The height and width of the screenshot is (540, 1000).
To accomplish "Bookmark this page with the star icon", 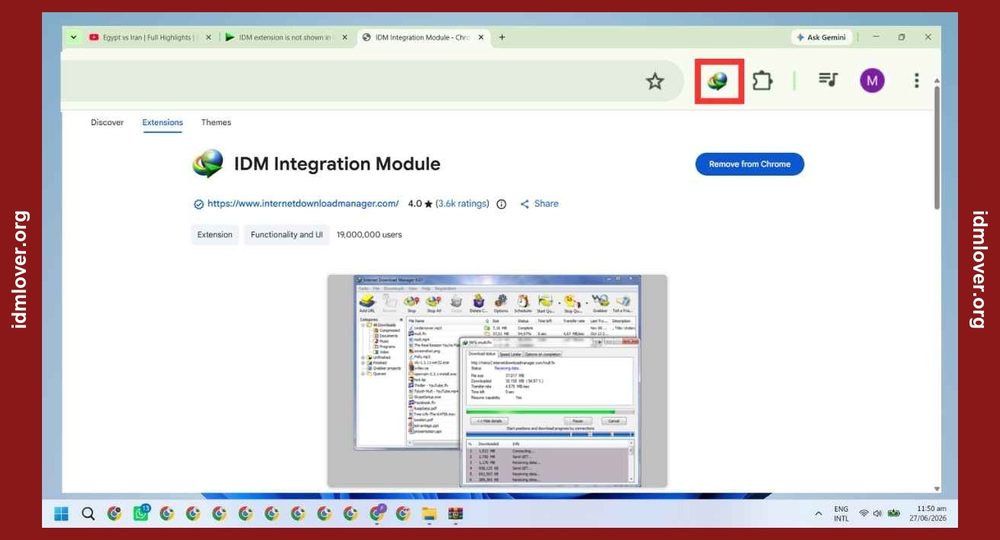I will point(654,81).
